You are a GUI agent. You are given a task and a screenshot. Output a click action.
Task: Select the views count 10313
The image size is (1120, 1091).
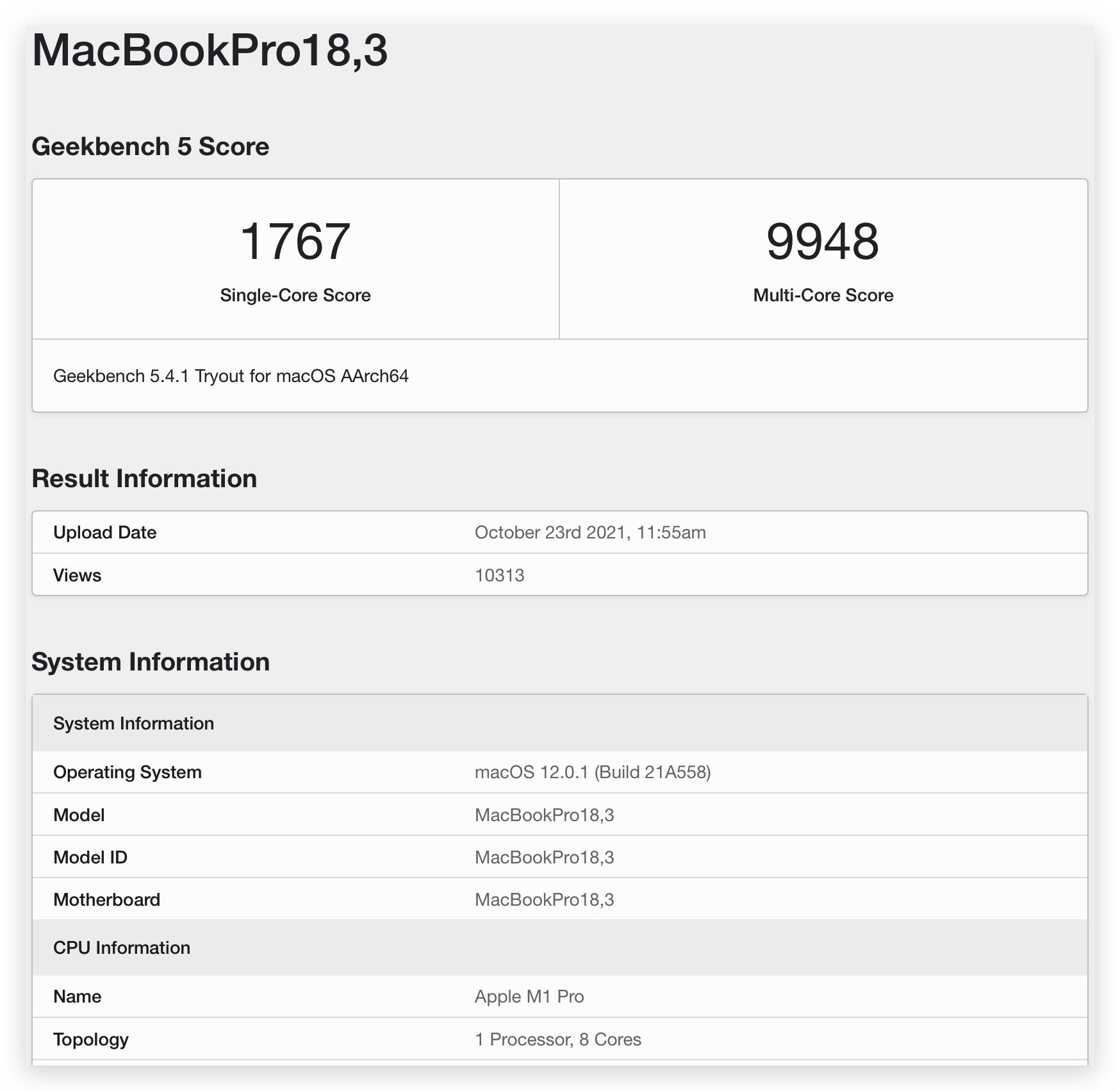500,575
